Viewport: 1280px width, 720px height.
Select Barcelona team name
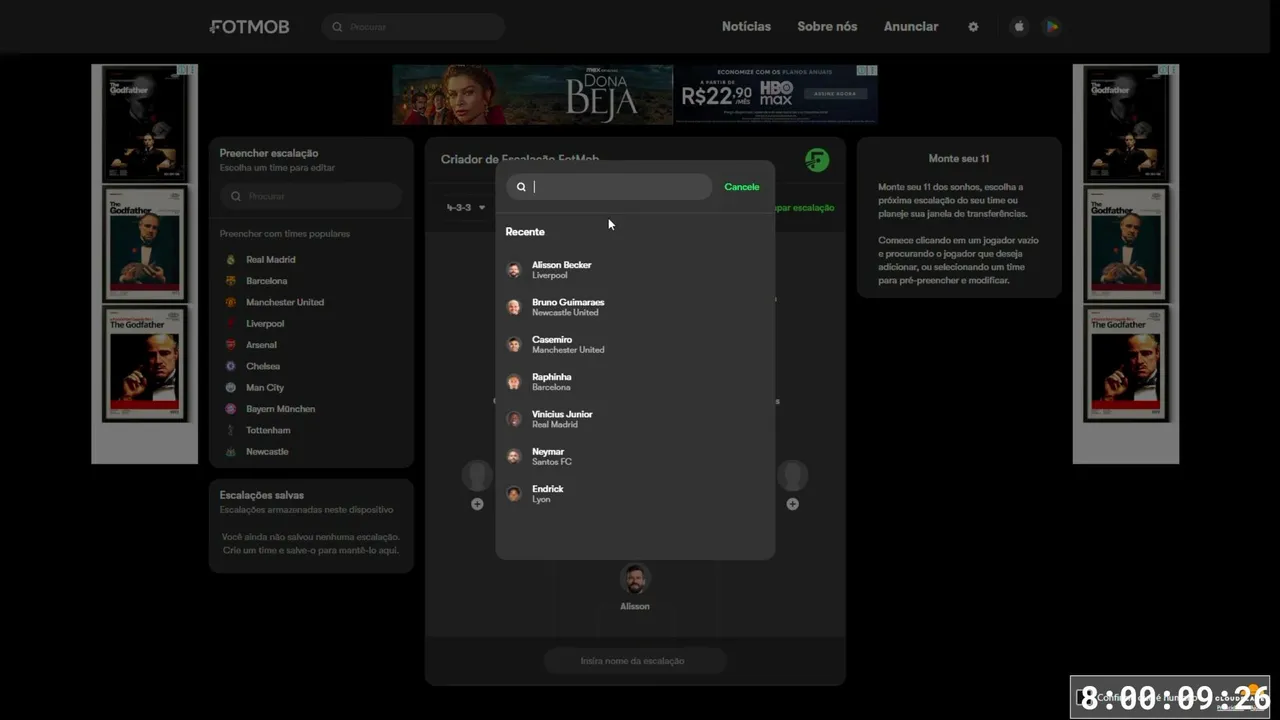(x=267, y=281)
